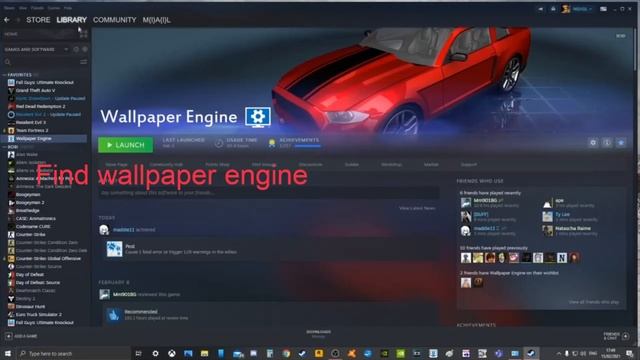Open the Downloads manager at bottom
The image size is (640, 360).
[319, 334]
